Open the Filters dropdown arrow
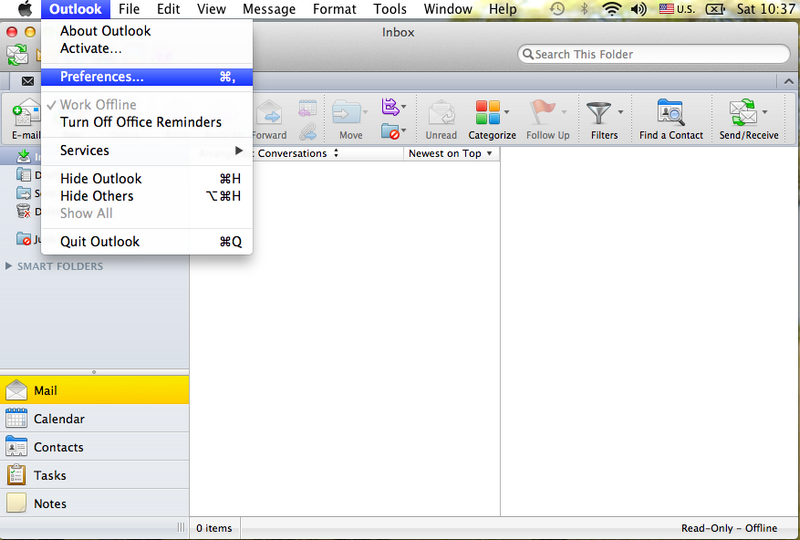This screenshot has height=540, width=800. pos(620,112)
